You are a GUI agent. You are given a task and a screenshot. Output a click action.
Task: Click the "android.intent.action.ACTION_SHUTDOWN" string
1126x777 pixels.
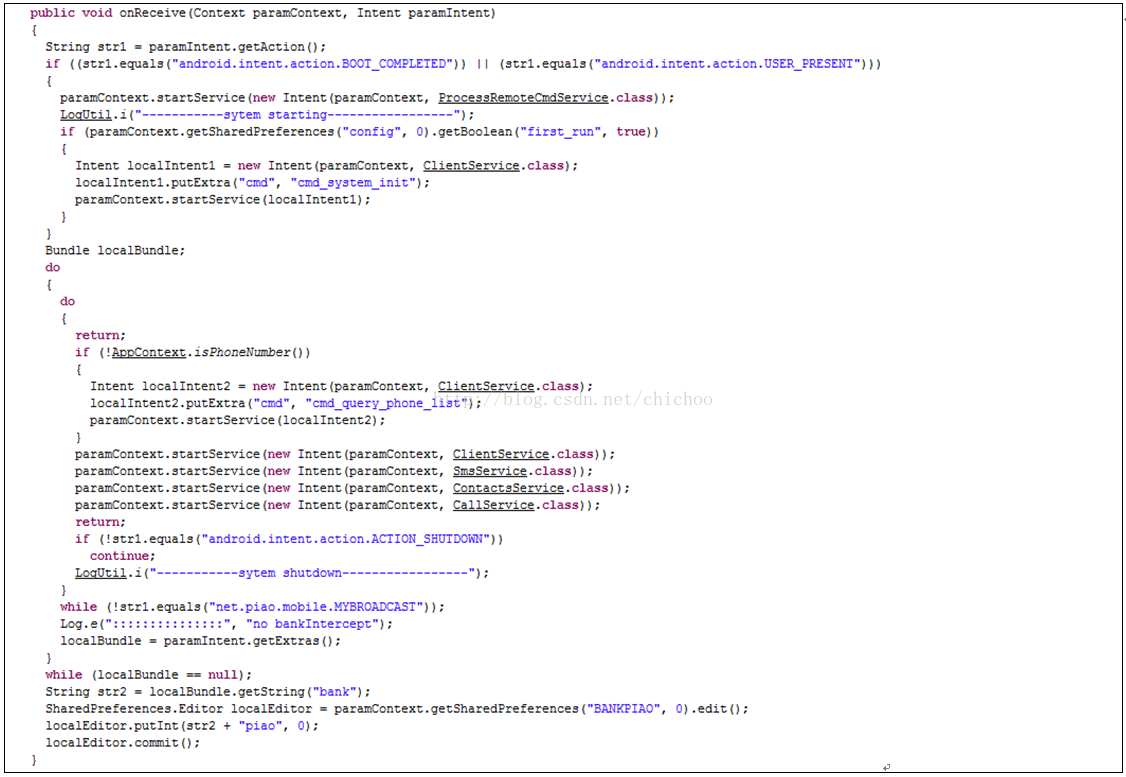tap(345, 539)
